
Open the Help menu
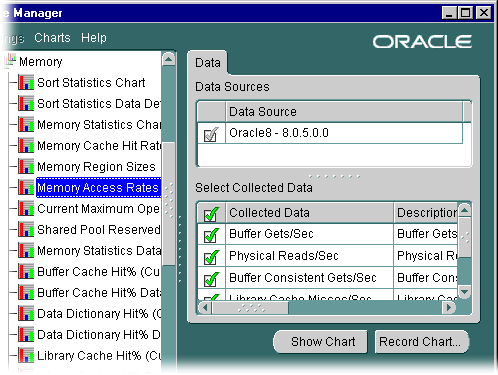[x=94, y=38]
